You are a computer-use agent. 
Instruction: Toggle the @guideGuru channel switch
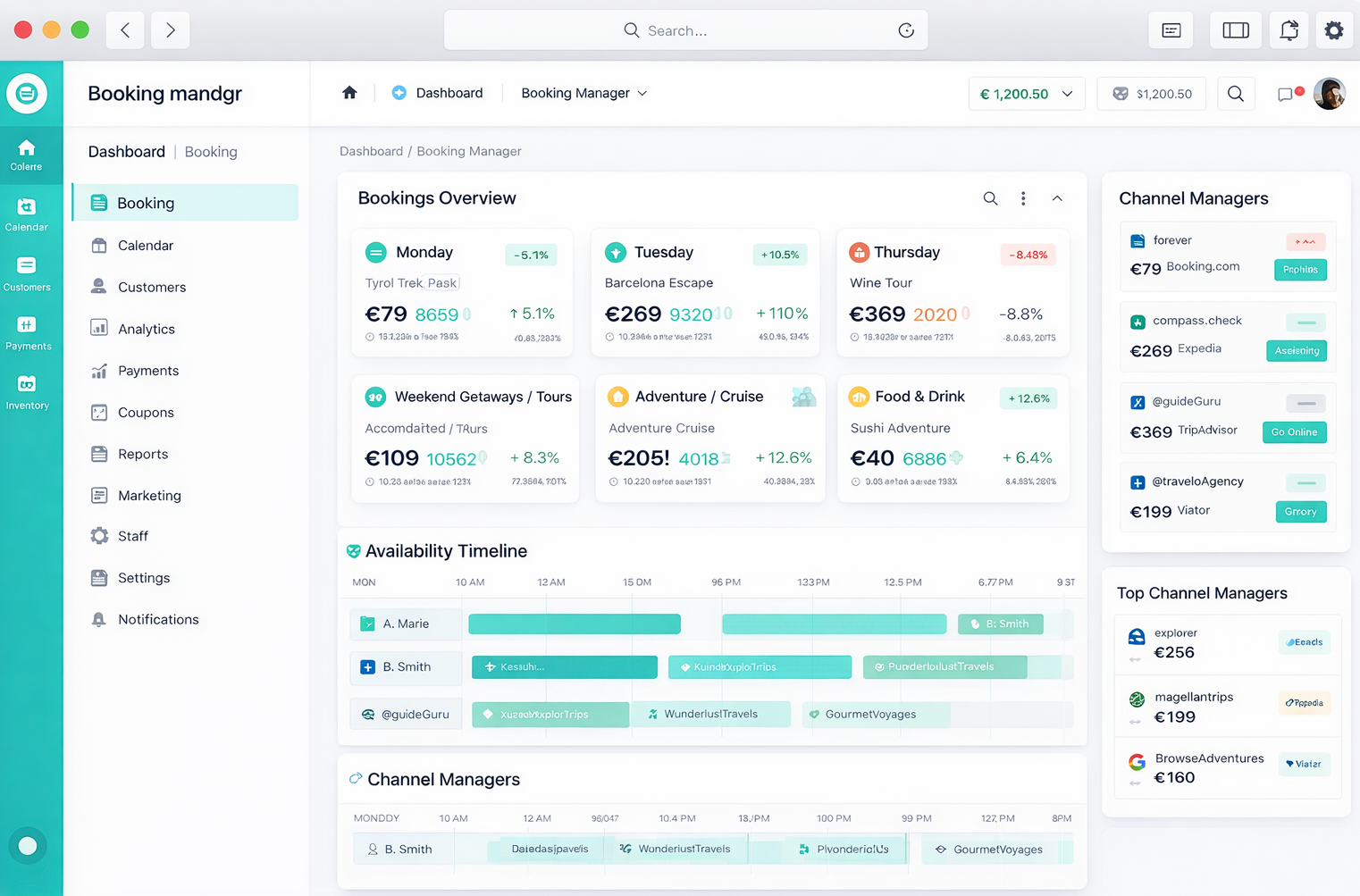1305,403
